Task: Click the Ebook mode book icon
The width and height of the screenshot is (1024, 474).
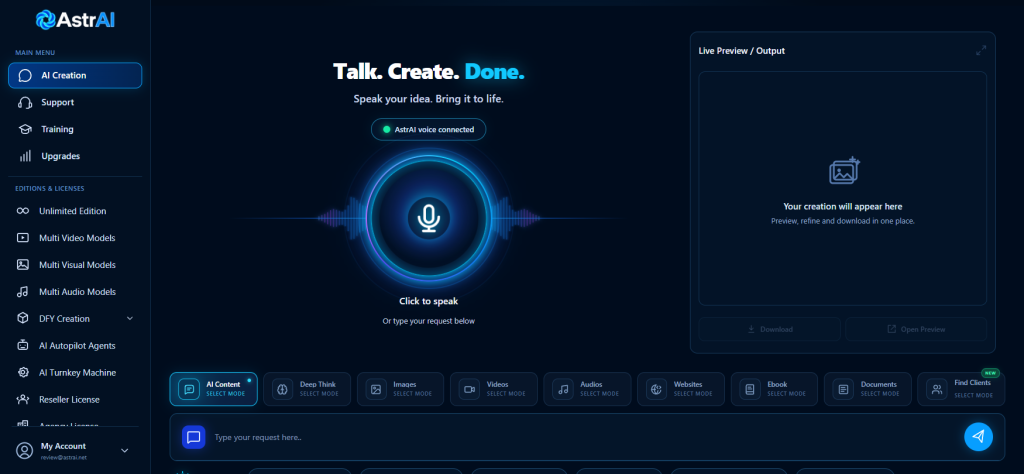Action: click(750, 389)
